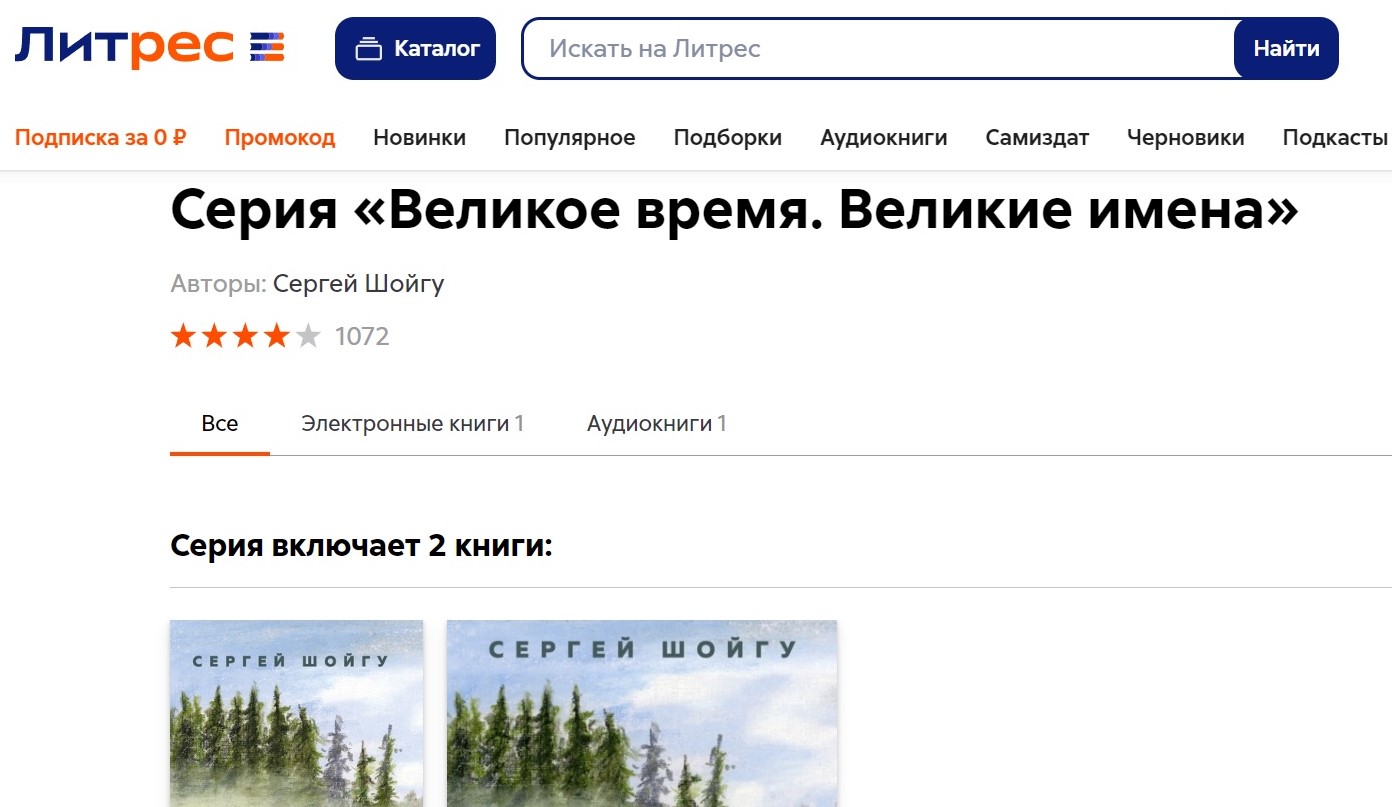
Task: Open the Самиздат section
Action: pyautogui.click(x=1037, y=138)
